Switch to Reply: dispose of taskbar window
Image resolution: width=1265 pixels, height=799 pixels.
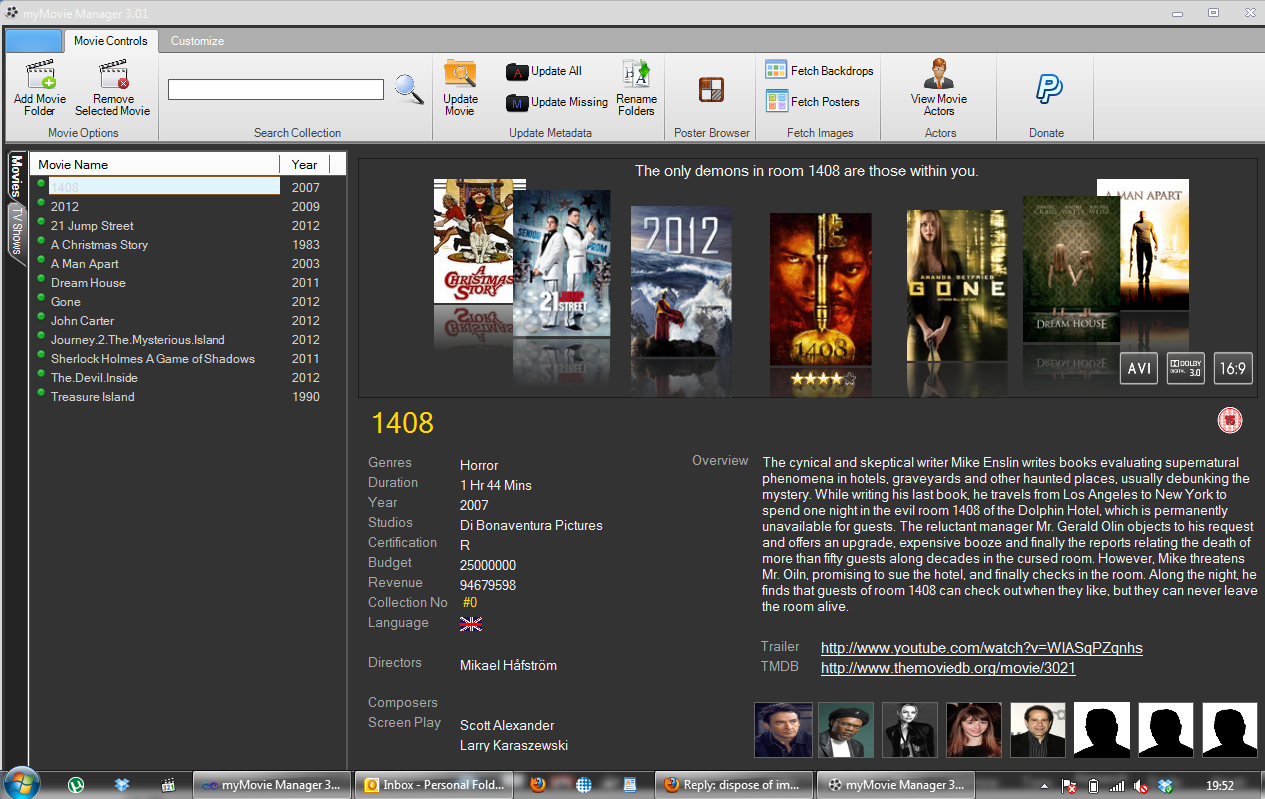click(x=734, y=785)
